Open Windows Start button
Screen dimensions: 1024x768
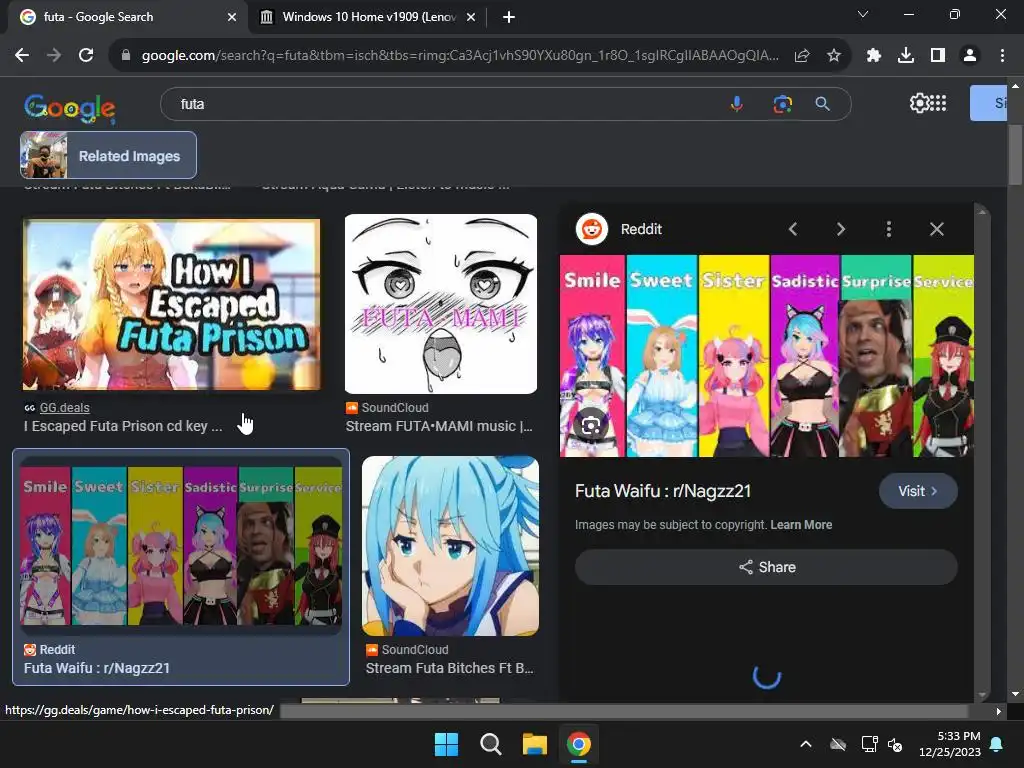(x=447, y=744)
